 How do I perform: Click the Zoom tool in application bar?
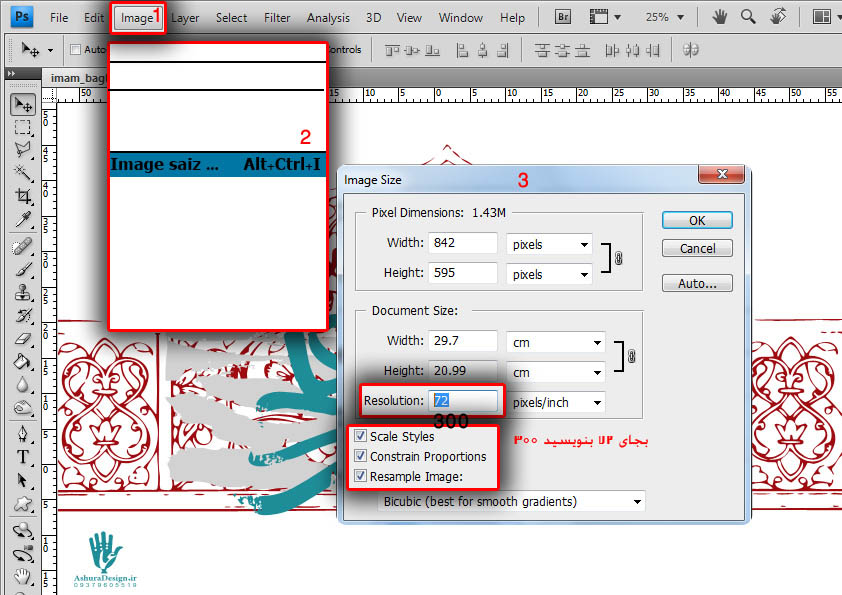pos(747,17)
